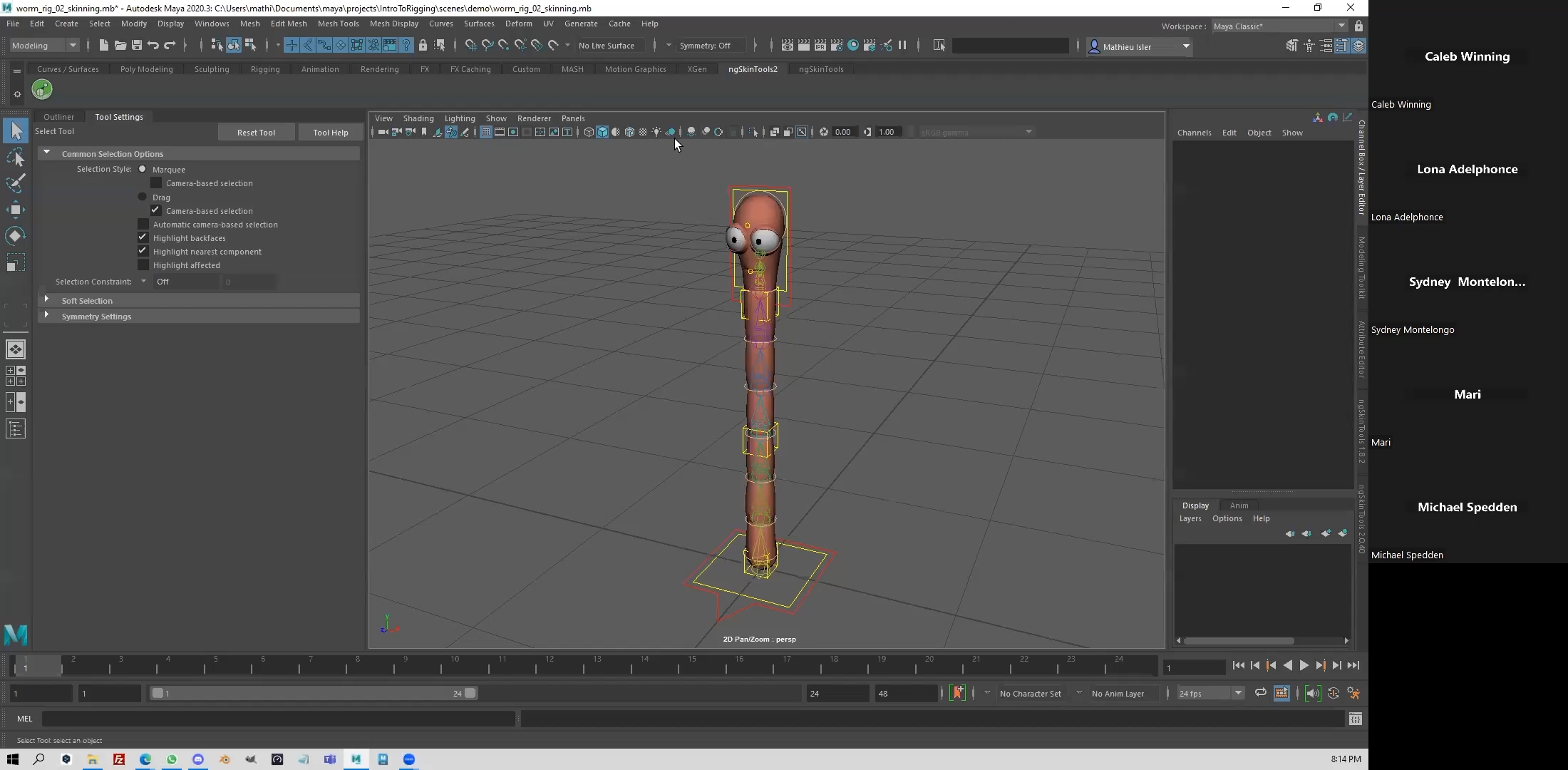Toggle Highlight backfaces checkbox
Image resolution: width=1568 pixels, height=770 pixels.
(143, 237)
